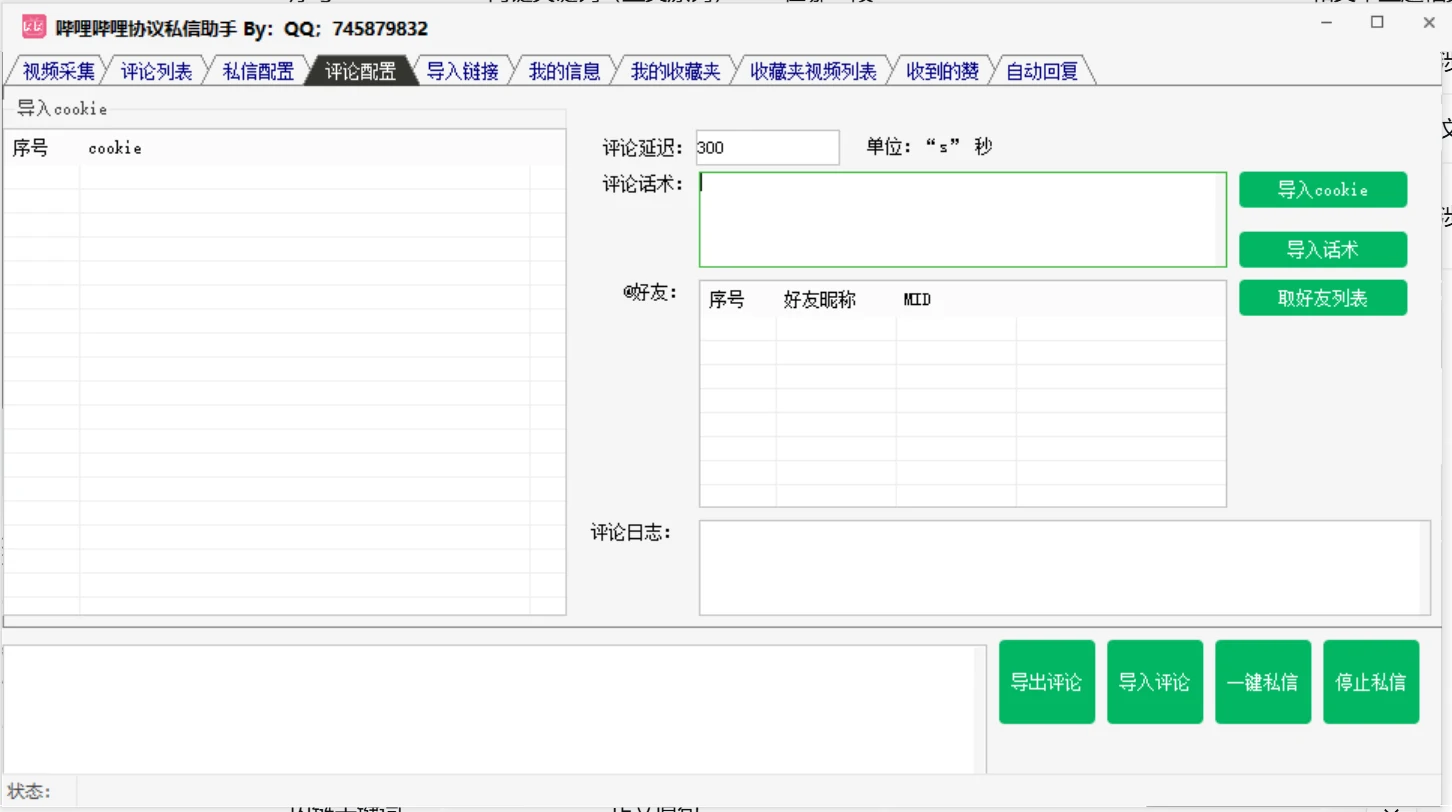Click the 导出评论 button
This screenshot has height=812, width=1452.
click(1047, 682)
